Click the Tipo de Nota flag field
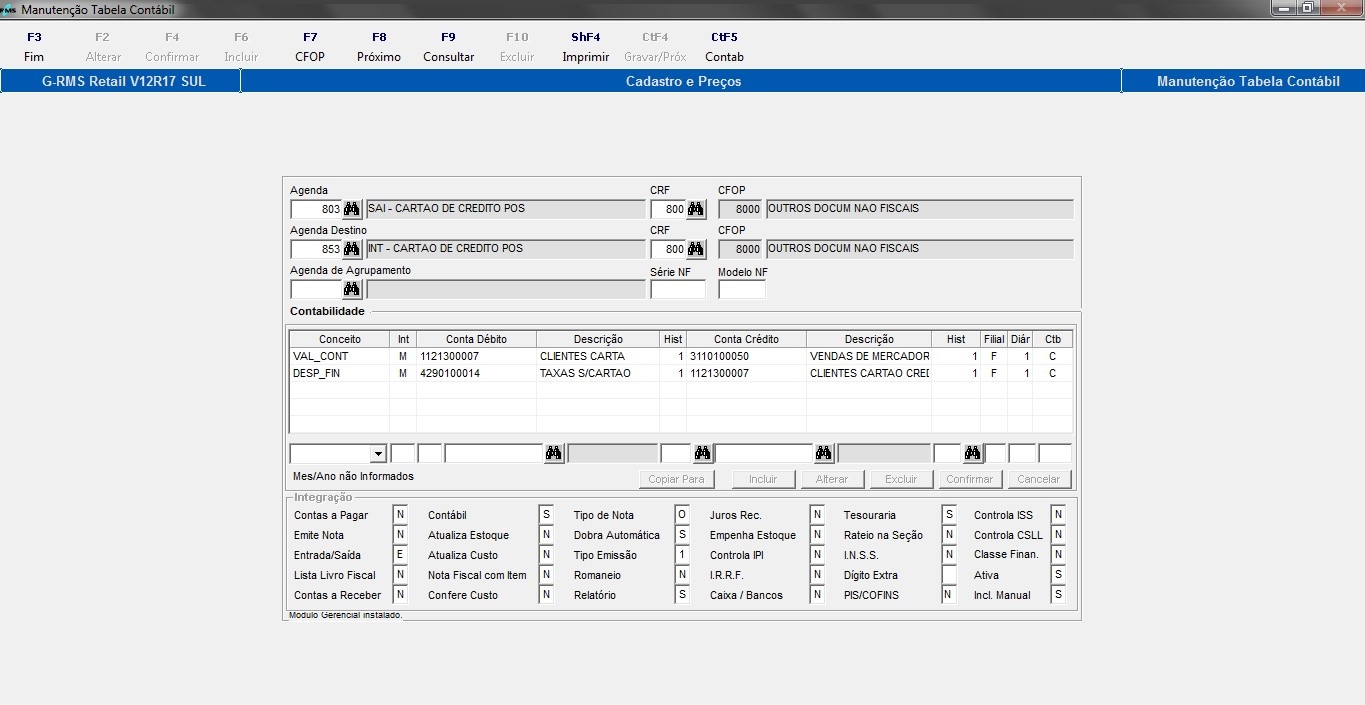 (682, 515)
